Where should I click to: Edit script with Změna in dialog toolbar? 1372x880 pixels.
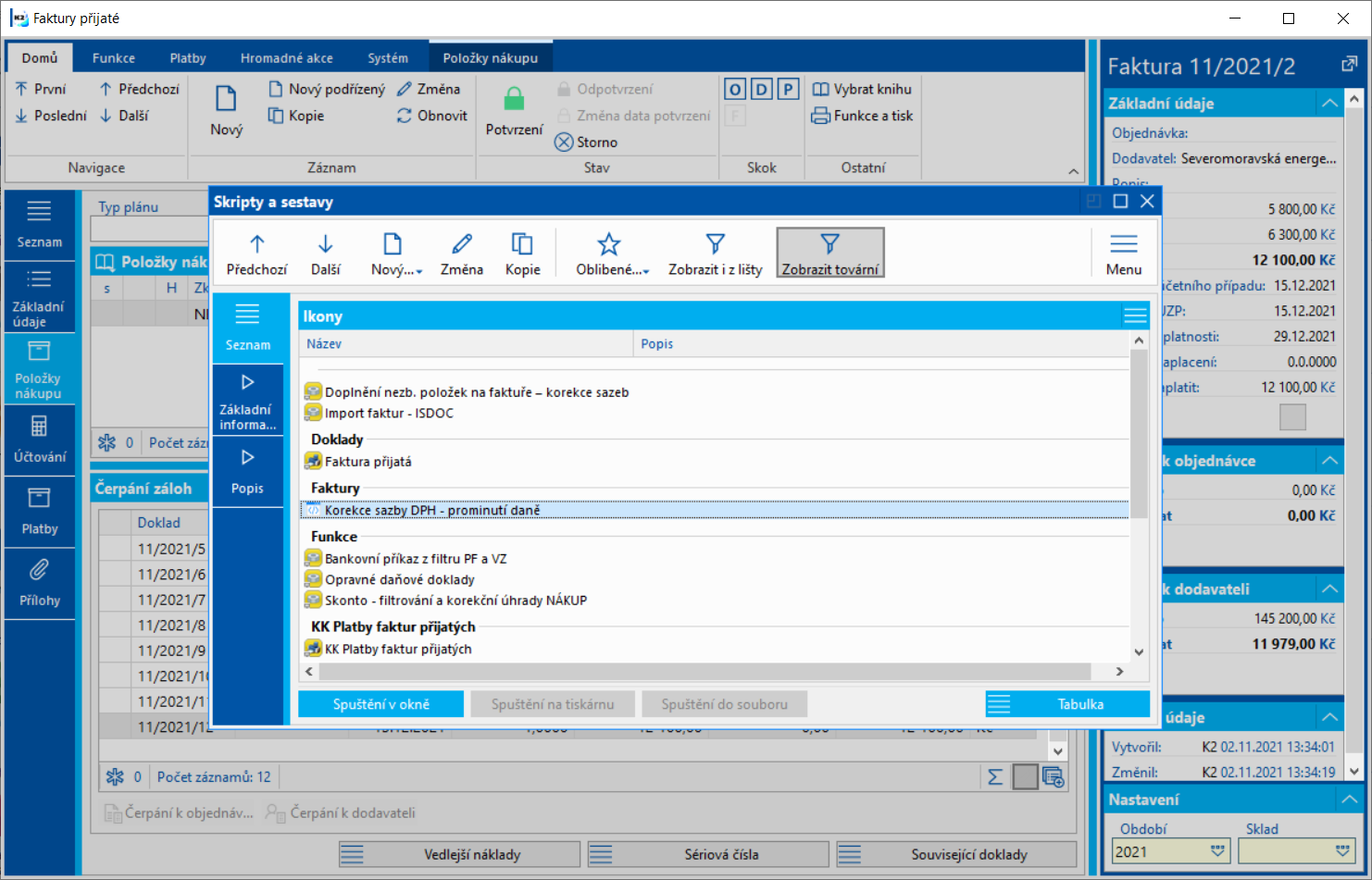pyautogui.click(x=461, y=254)
